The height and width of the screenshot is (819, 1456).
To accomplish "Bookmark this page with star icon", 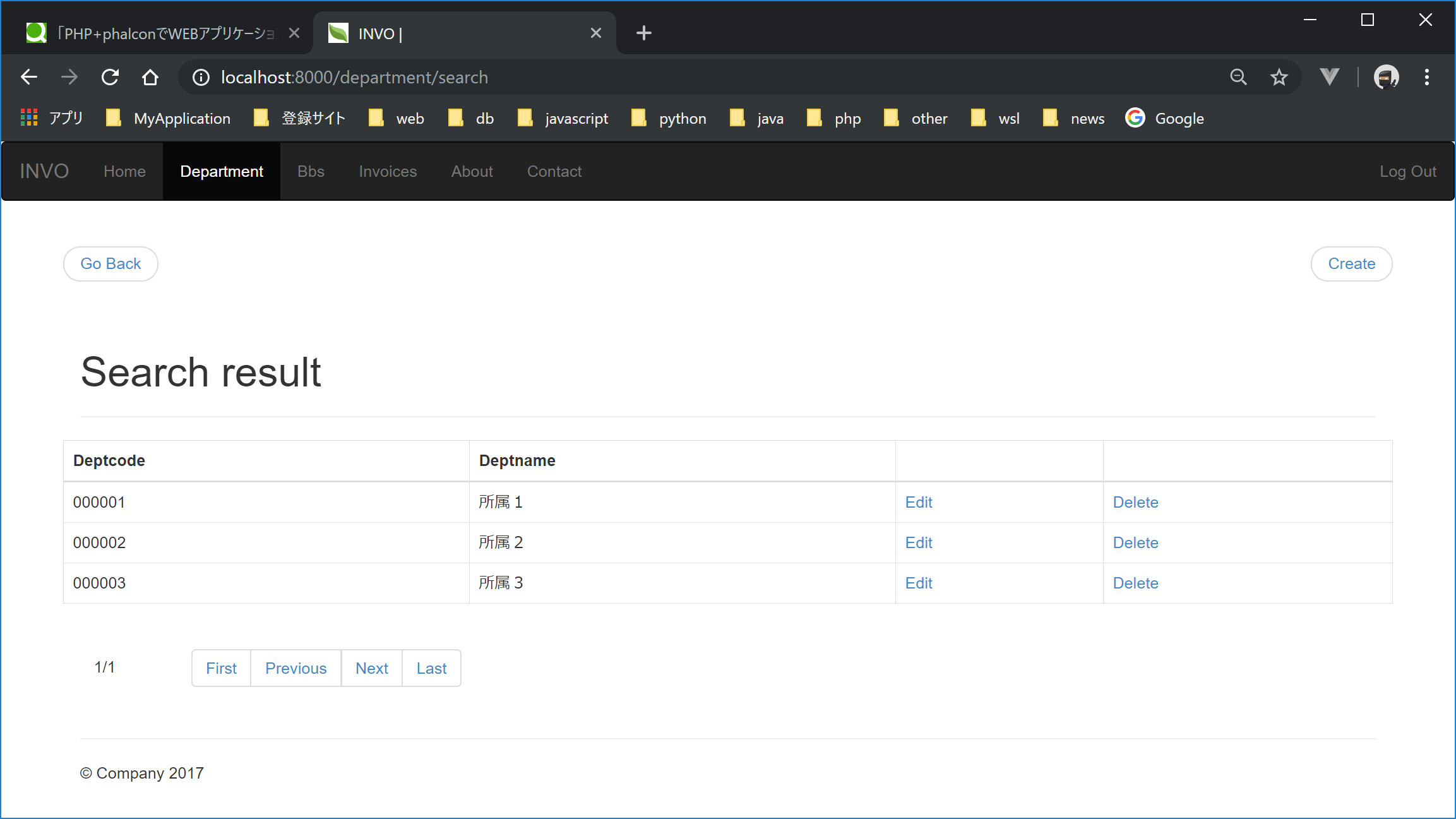I will pyautogui.click(x=1279, y=77).
